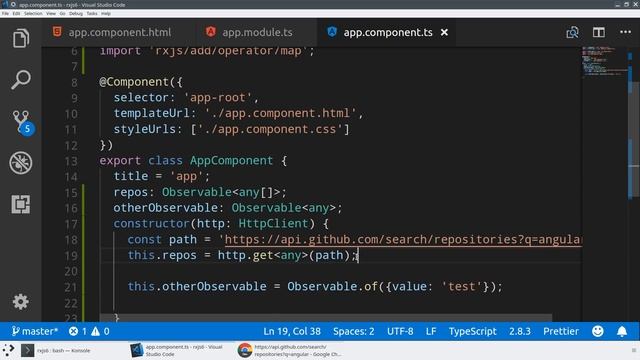Open the Extensions view icon
This screenshot has width=640, height=360.
[21, 204]
